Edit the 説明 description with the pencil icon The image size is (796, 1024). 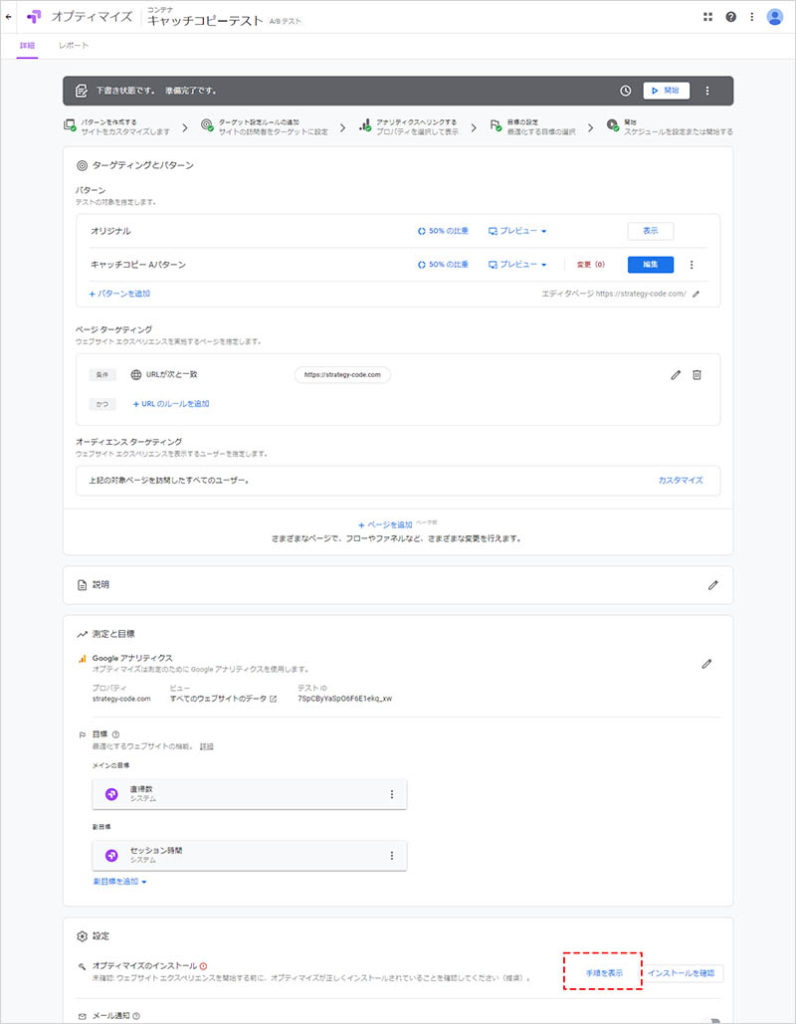[x=713, y=585]
